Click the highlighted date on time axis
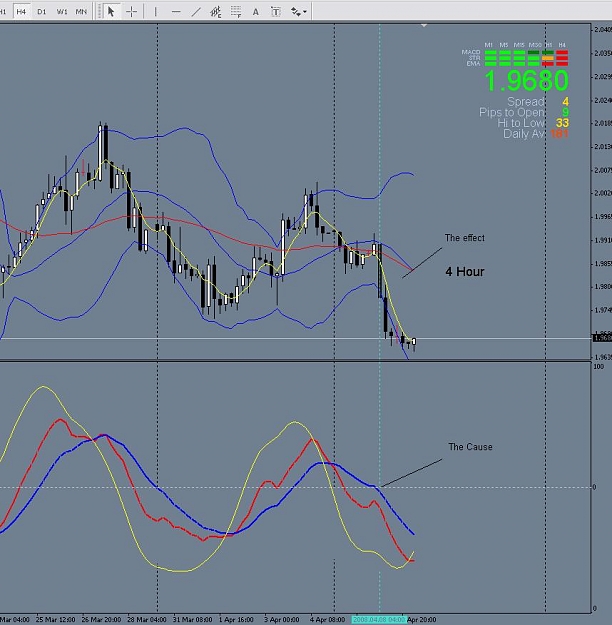 tap(379, 619)
